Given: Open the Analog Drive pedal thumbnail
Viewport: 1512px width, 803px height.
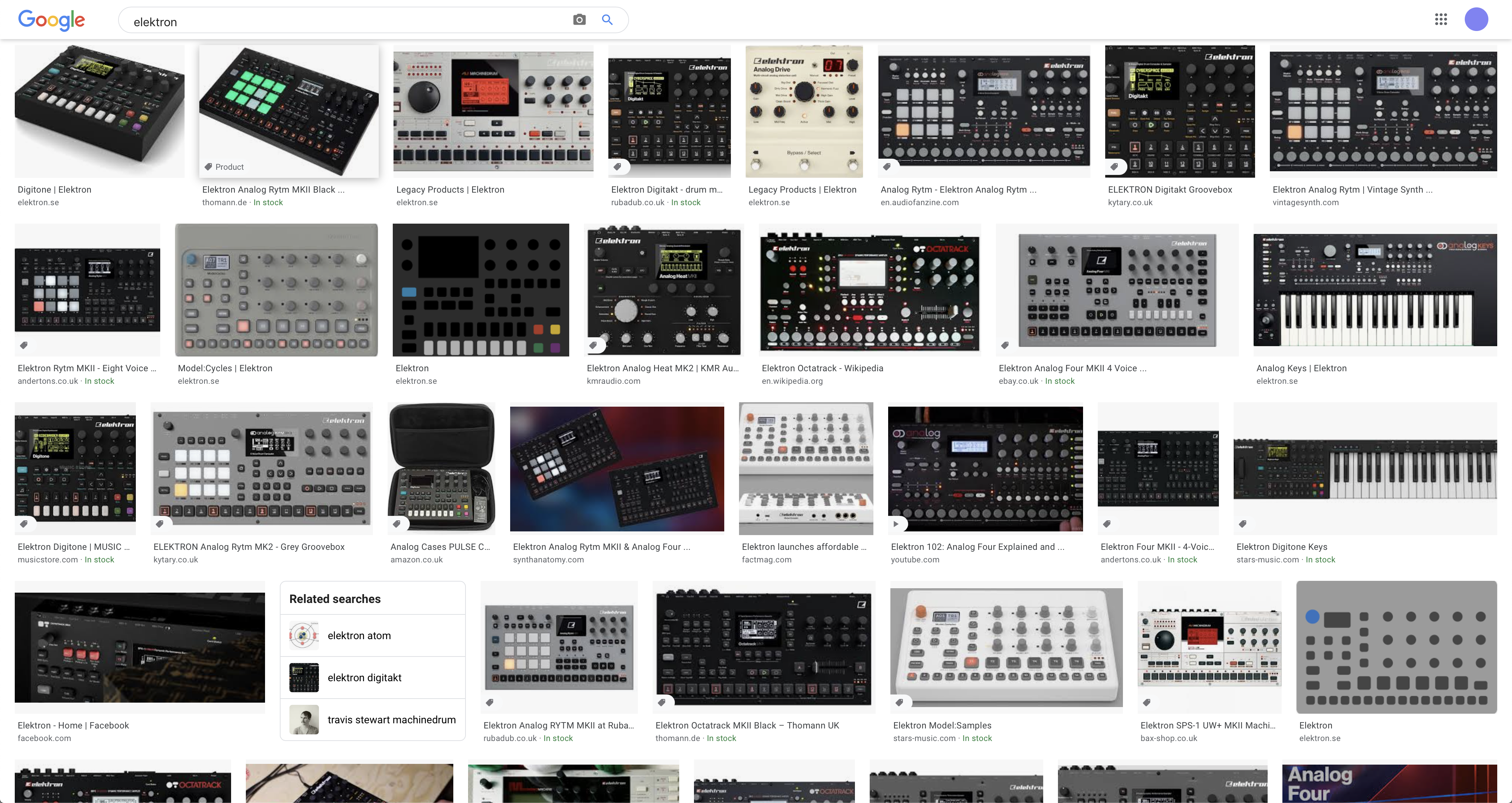Looking at the screenshot, I should coord(804,111).
